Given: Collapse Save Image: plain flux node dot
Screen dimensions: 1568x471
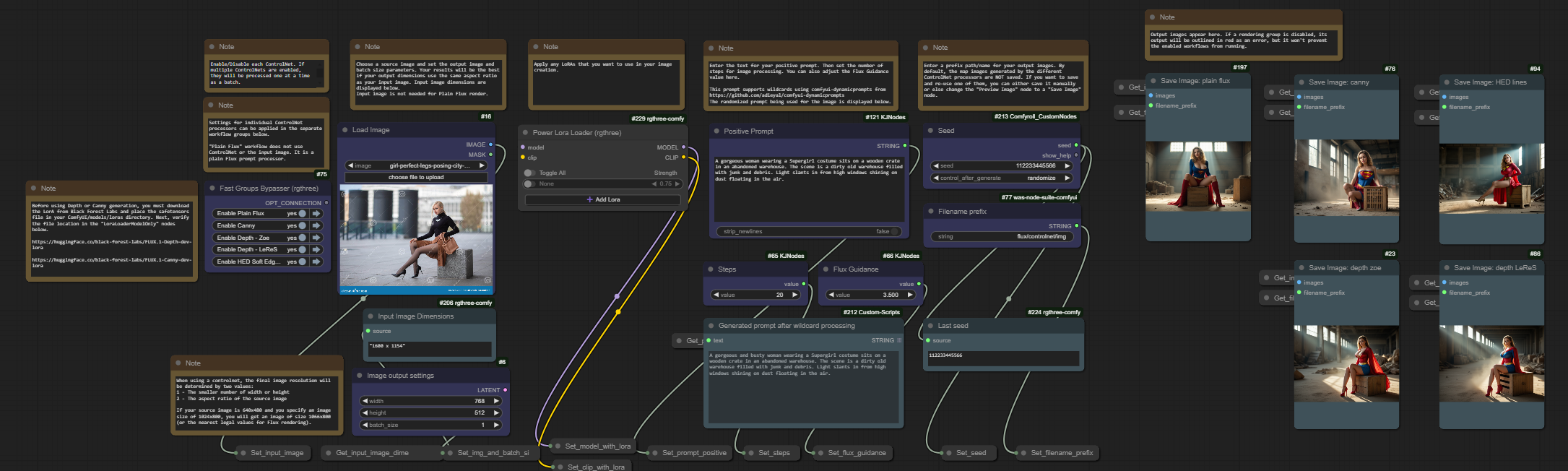Looking at the screenshot, I should coord(1153,81).
